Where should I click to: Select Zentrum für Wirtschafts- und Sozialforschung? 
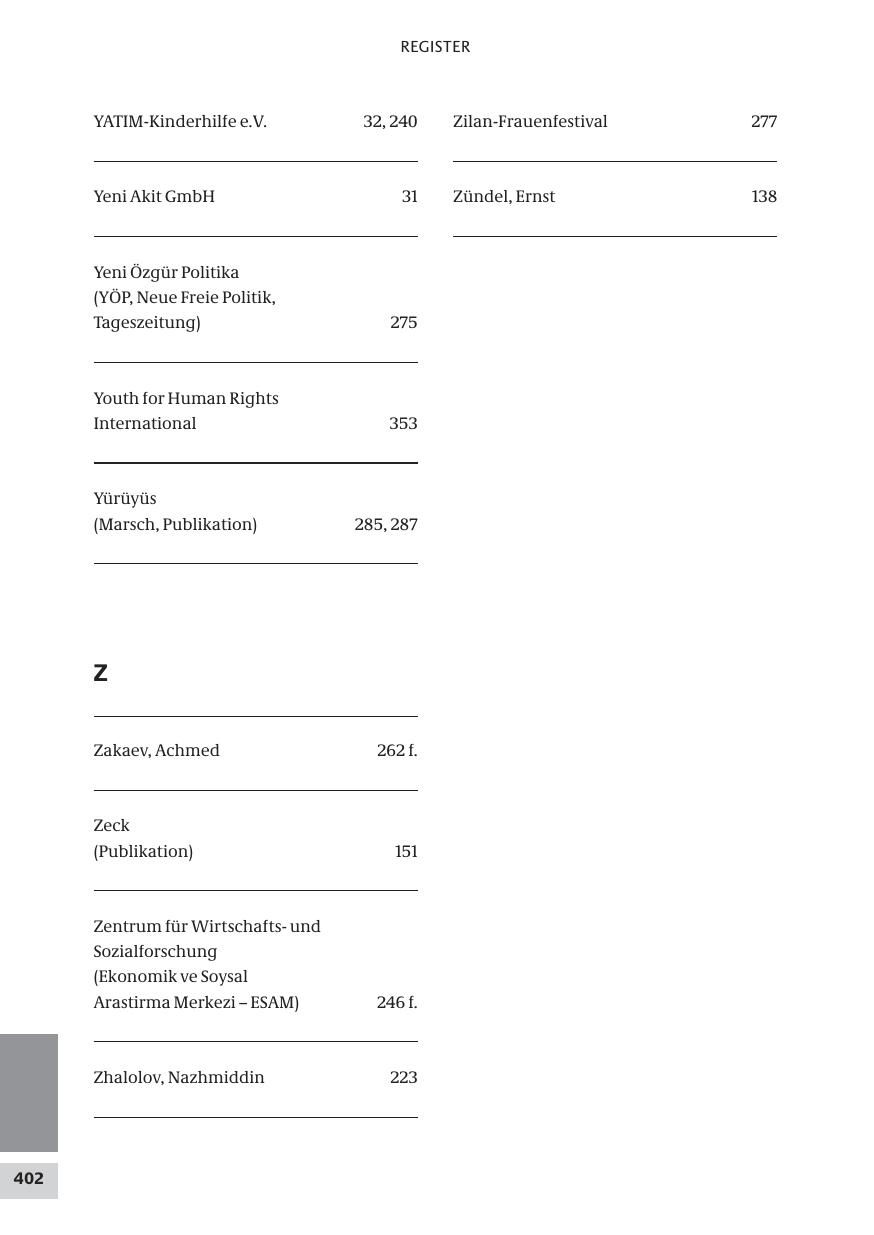coord(207,927)
